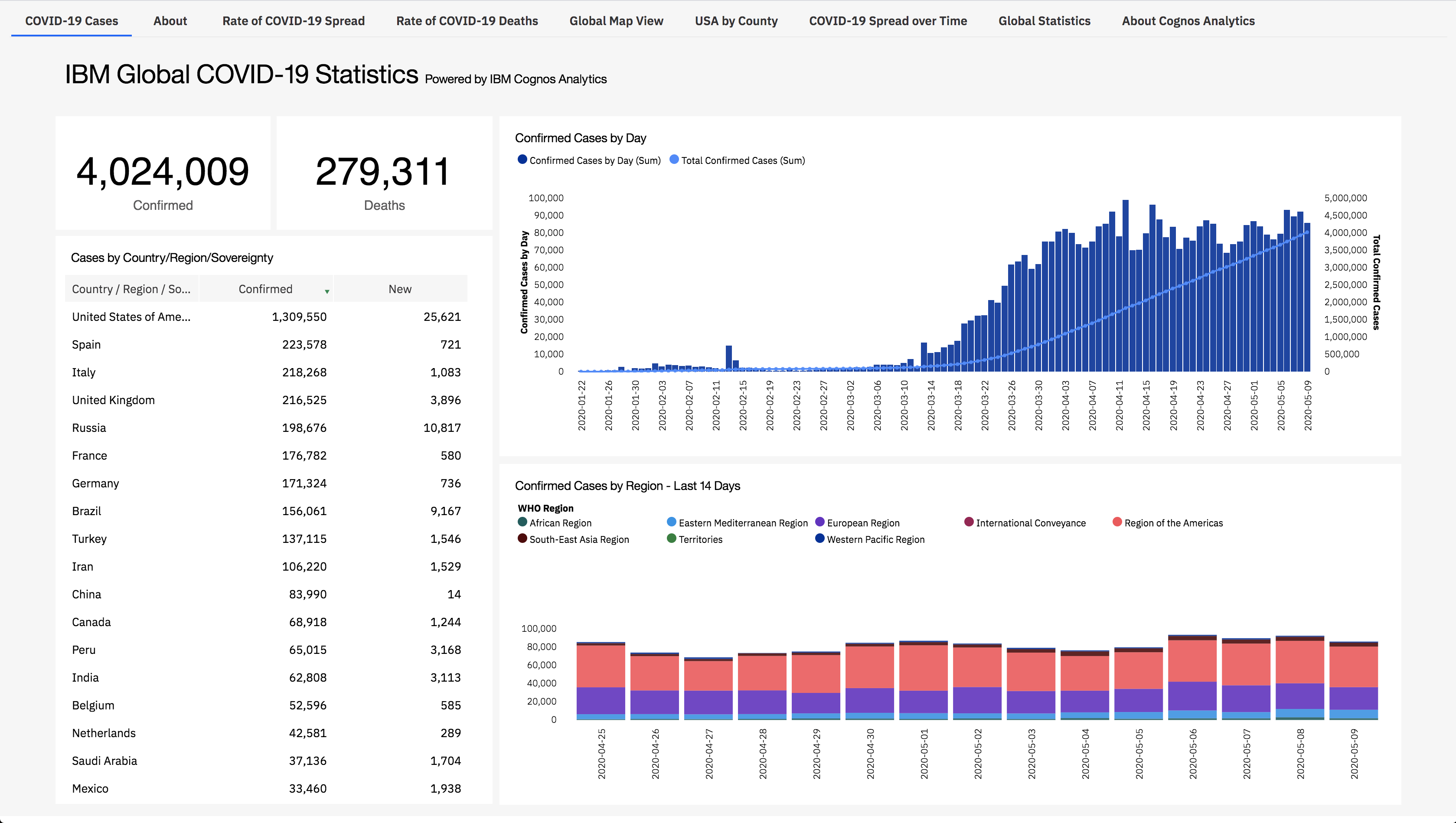This screenshot has height=823, width=1456.
Task: Select Belgium in the country table
Action: 266,705
